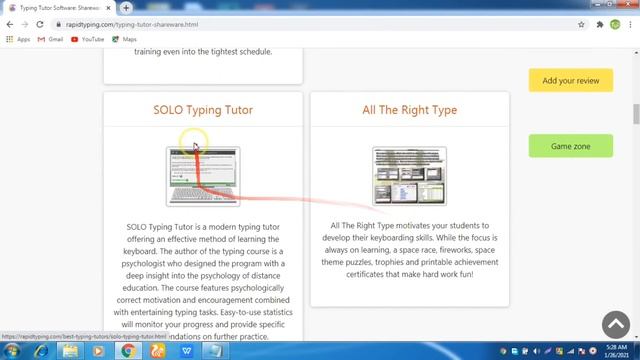Open the All The Right Type heading link
Image resolution: width=640 pixels, height=360 pixels.
coord(409,110)
